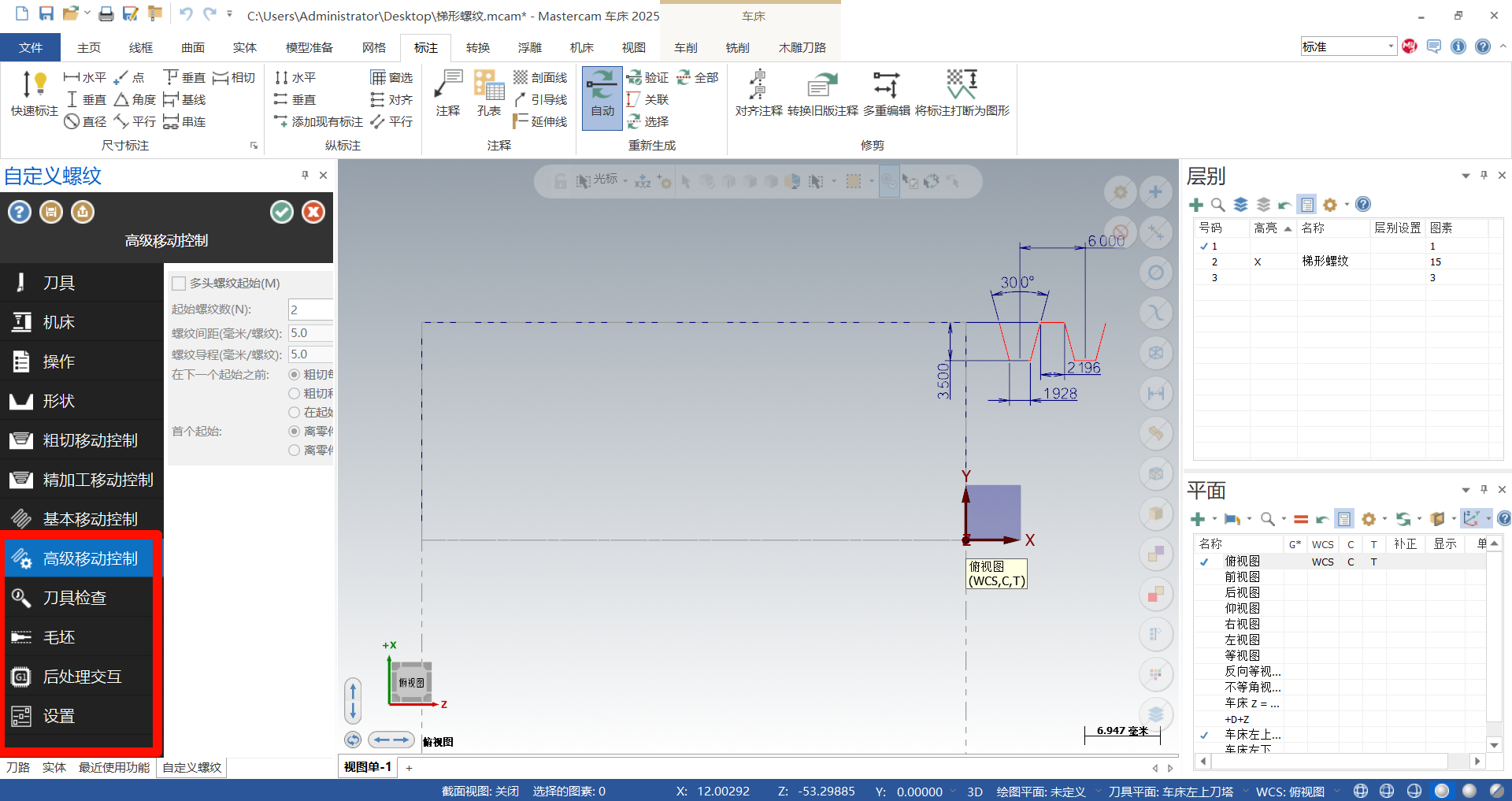1512x801 pixels.
Task: Select the Leader line tool
Action: click(540, 99)
